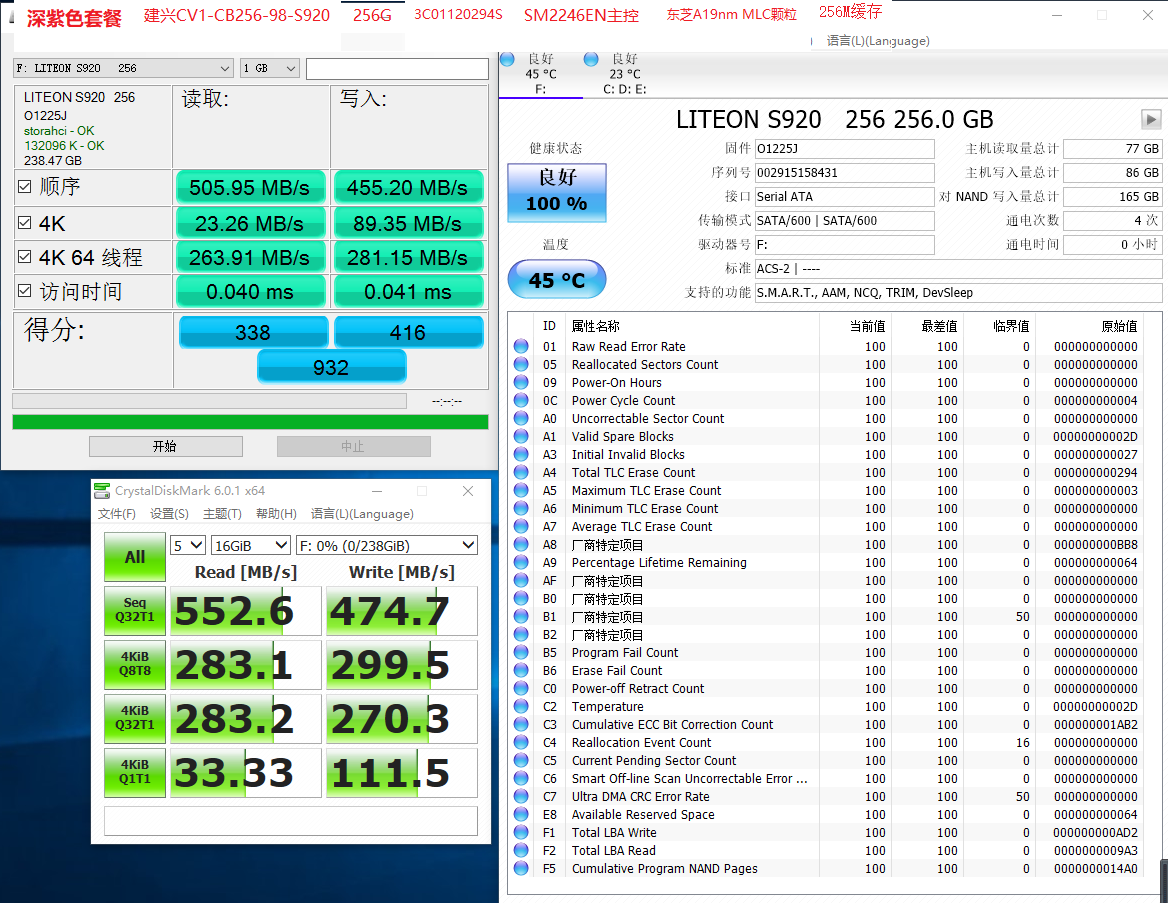The height and width of the screenshot is (903, 1168).
Task: Open the 设置(S) menu in CrystalDiskMark
Action: pos(169,514)
